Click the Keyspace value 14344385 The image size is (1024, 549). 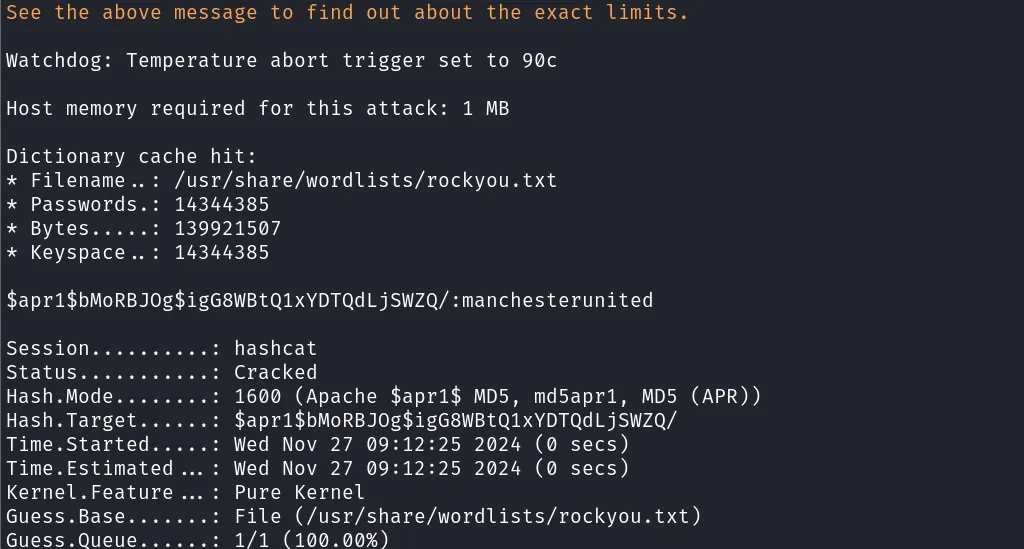click(221, 253)
